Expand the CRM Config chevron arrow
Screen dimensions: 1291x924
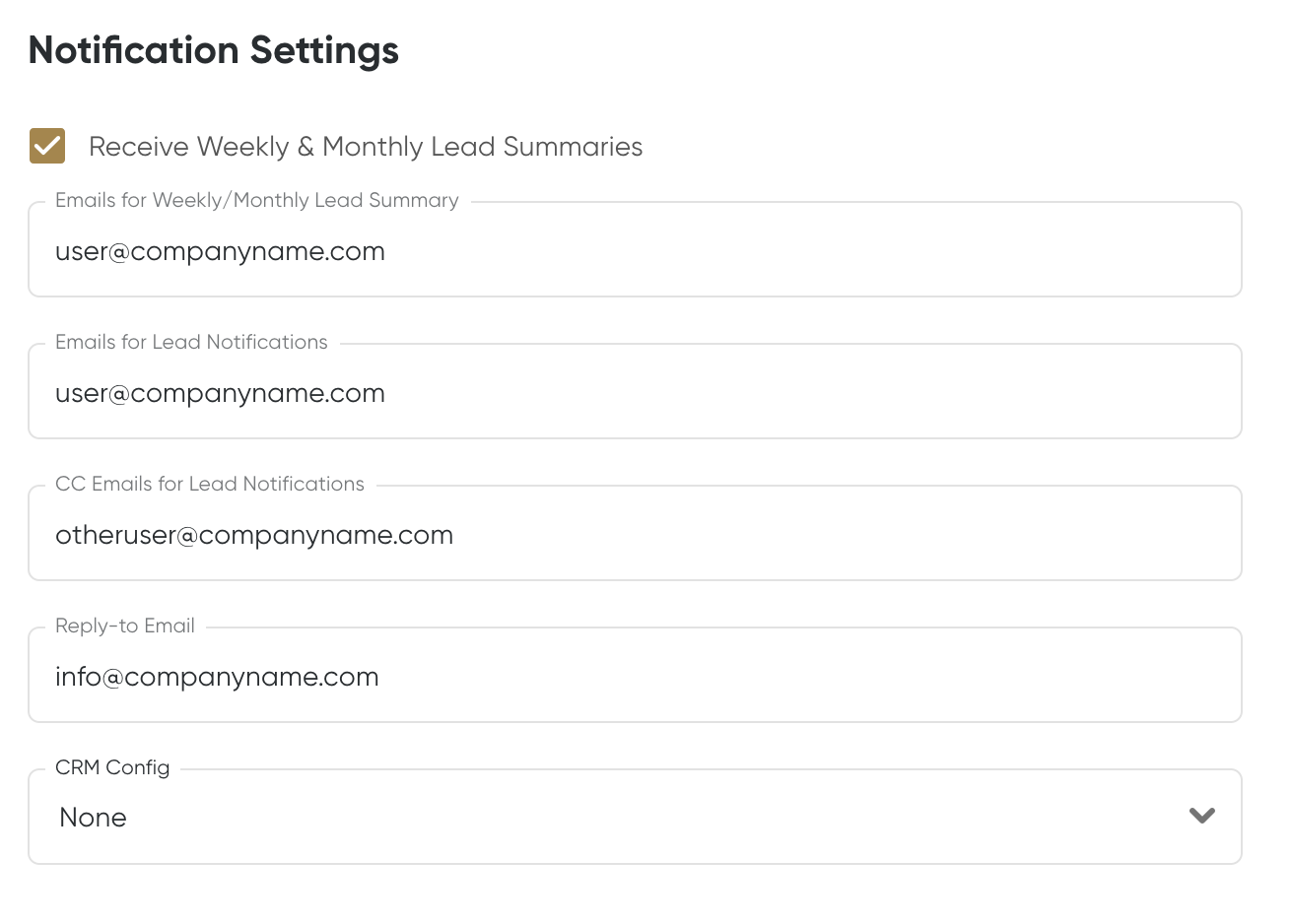click(1201, 816)
